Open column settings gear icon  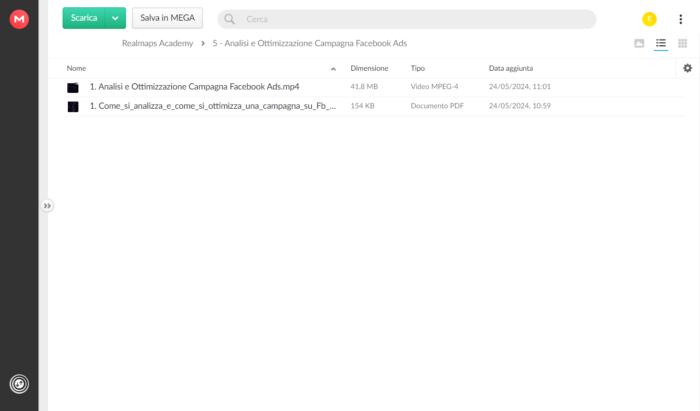pos(688,68)
